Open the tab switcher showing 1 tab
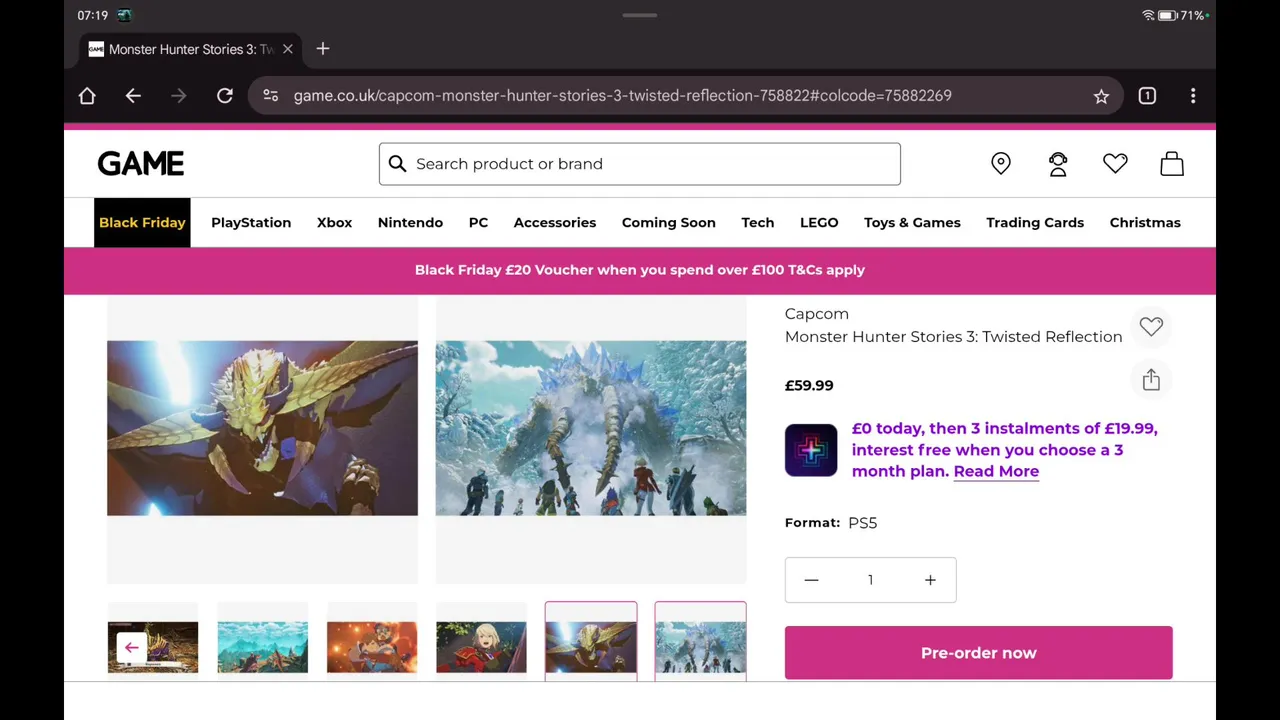This screenshot has height=720, width=1280. 1147,96
